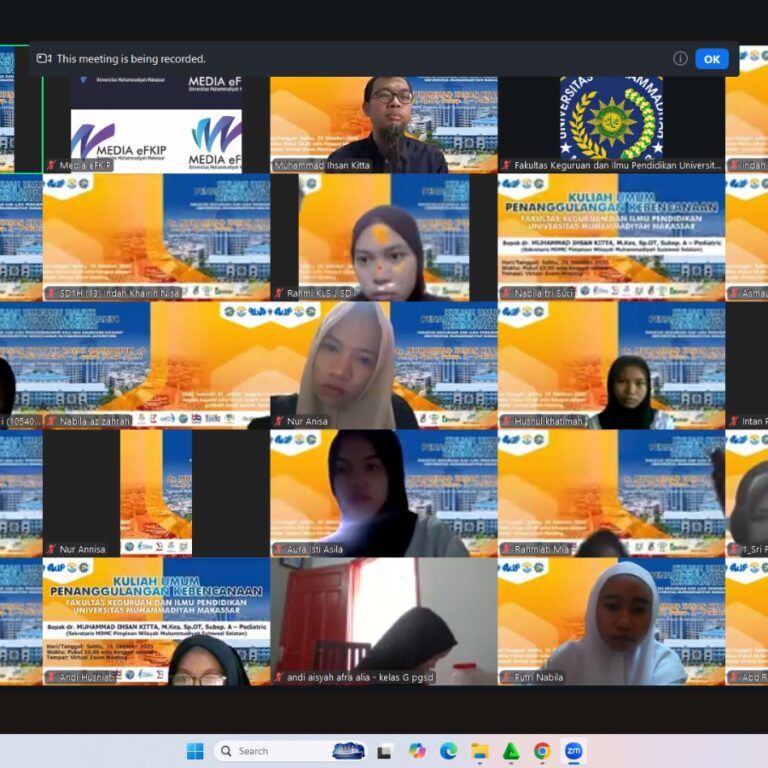Select the Media eFKIP participant tile
The image size is (768, 768).
(x=155, y=120)
